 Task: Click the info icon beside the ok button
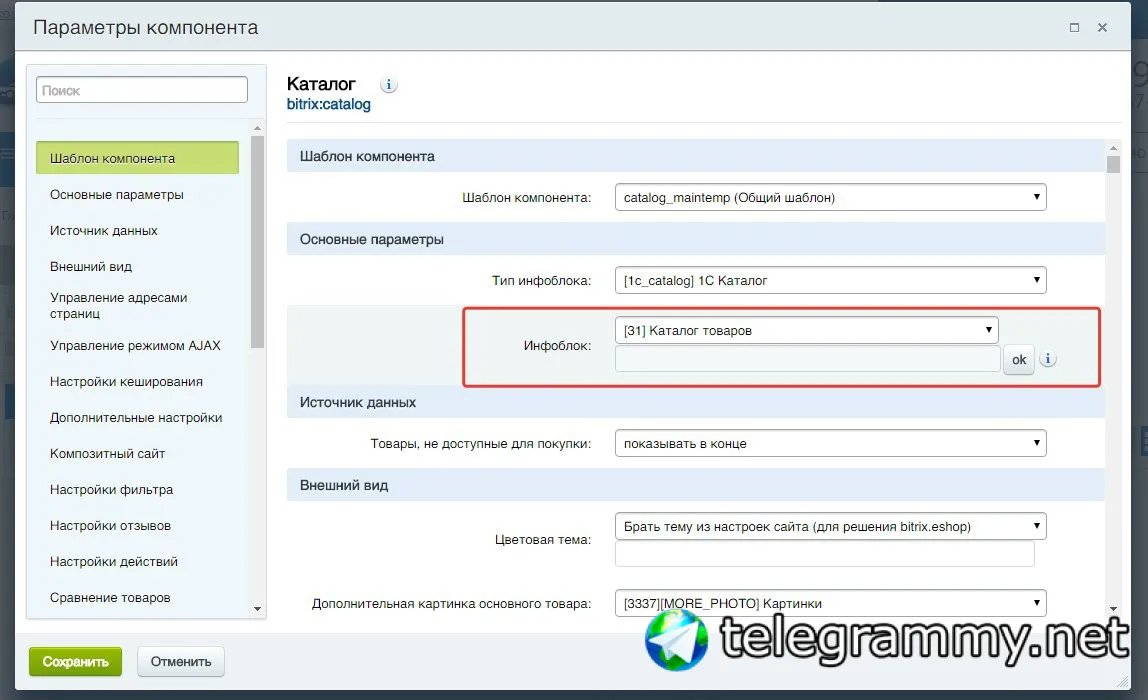[1048, 359]
